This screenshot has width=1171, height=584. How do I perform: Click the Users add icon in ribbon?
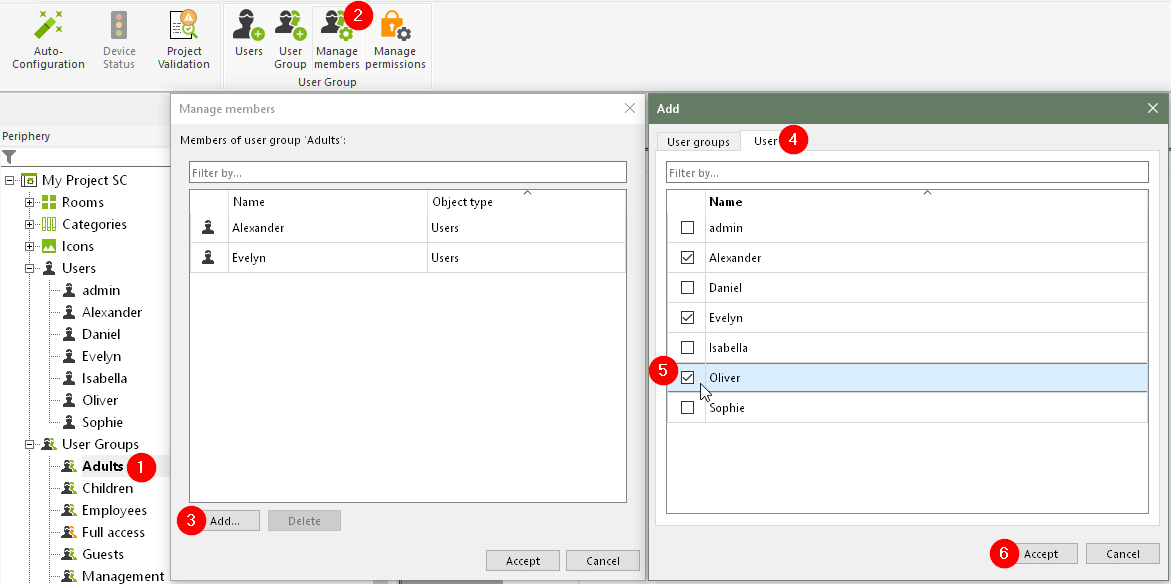[248, 25]
